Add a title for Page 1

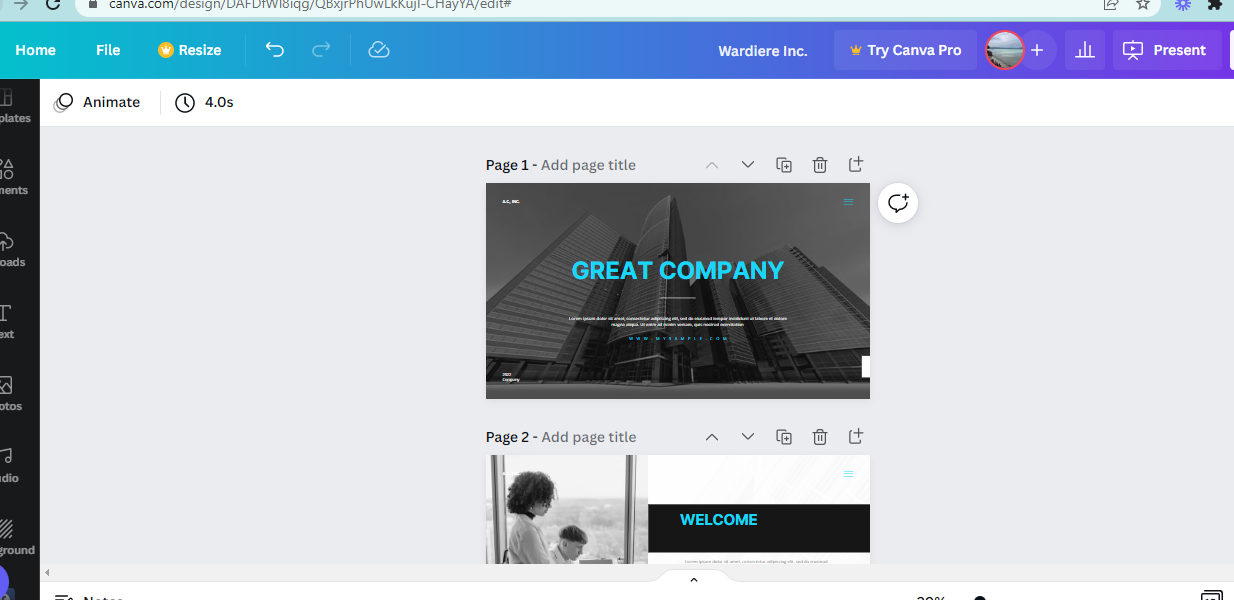[588, 165]
